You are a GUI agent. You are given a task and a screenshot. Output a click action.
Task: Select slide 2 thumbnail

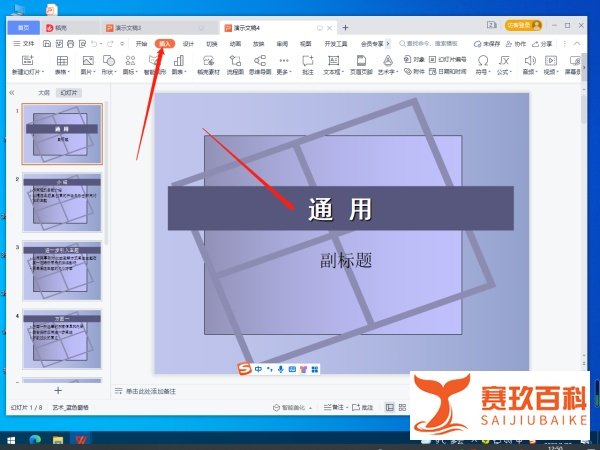point(62,202)
